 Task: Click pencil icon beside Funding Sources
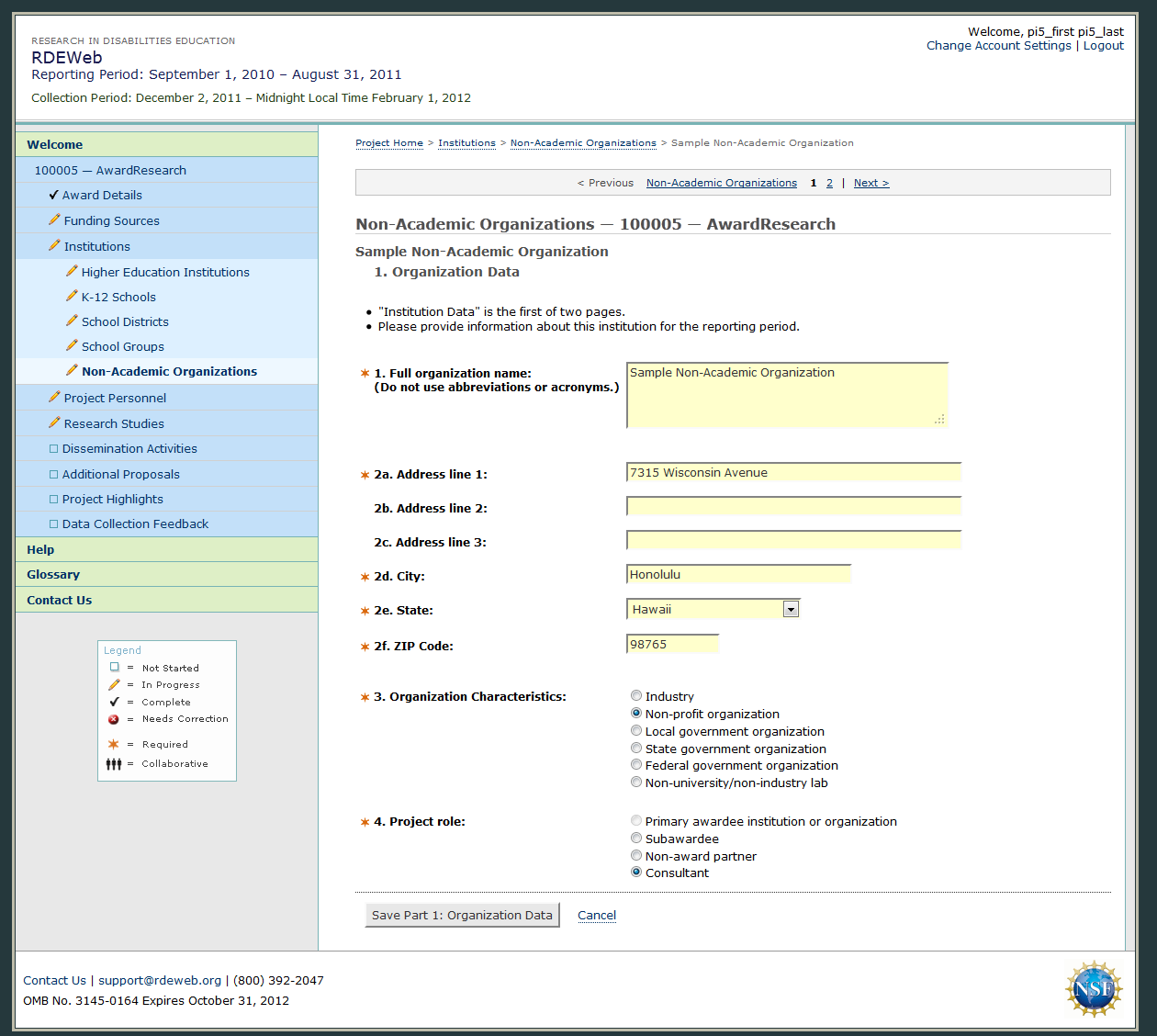[x=54, y=220]
